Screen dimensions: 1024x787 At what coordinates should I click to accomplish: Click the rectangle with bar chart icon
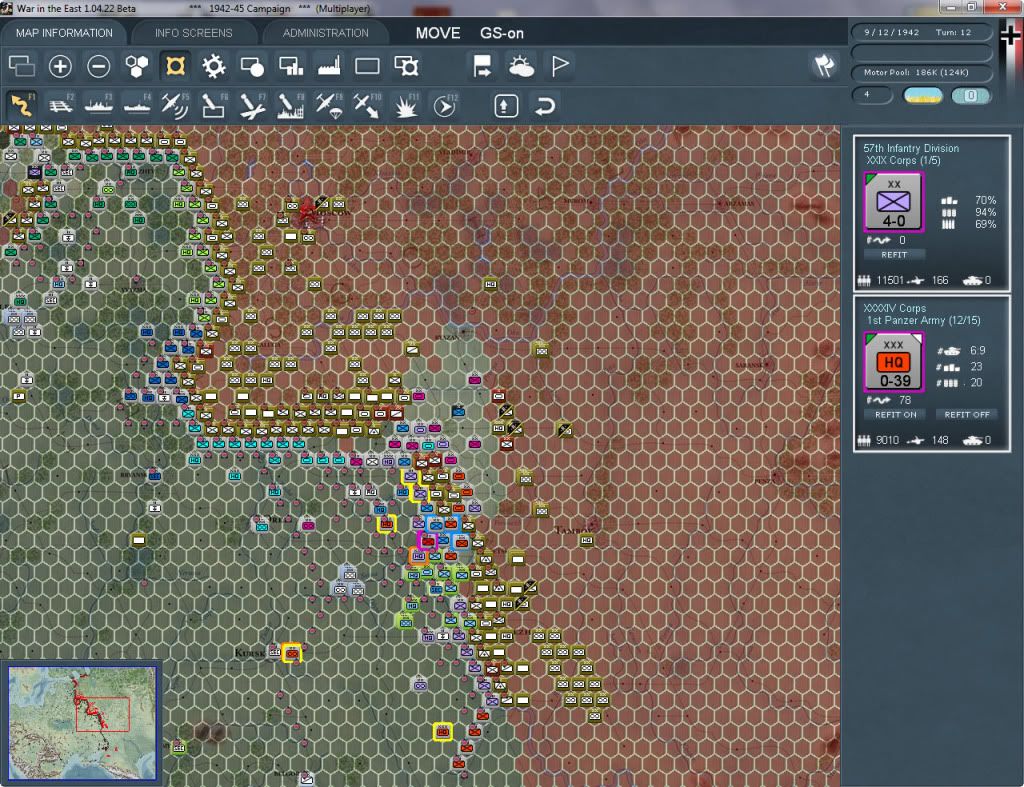coord(291,66)
